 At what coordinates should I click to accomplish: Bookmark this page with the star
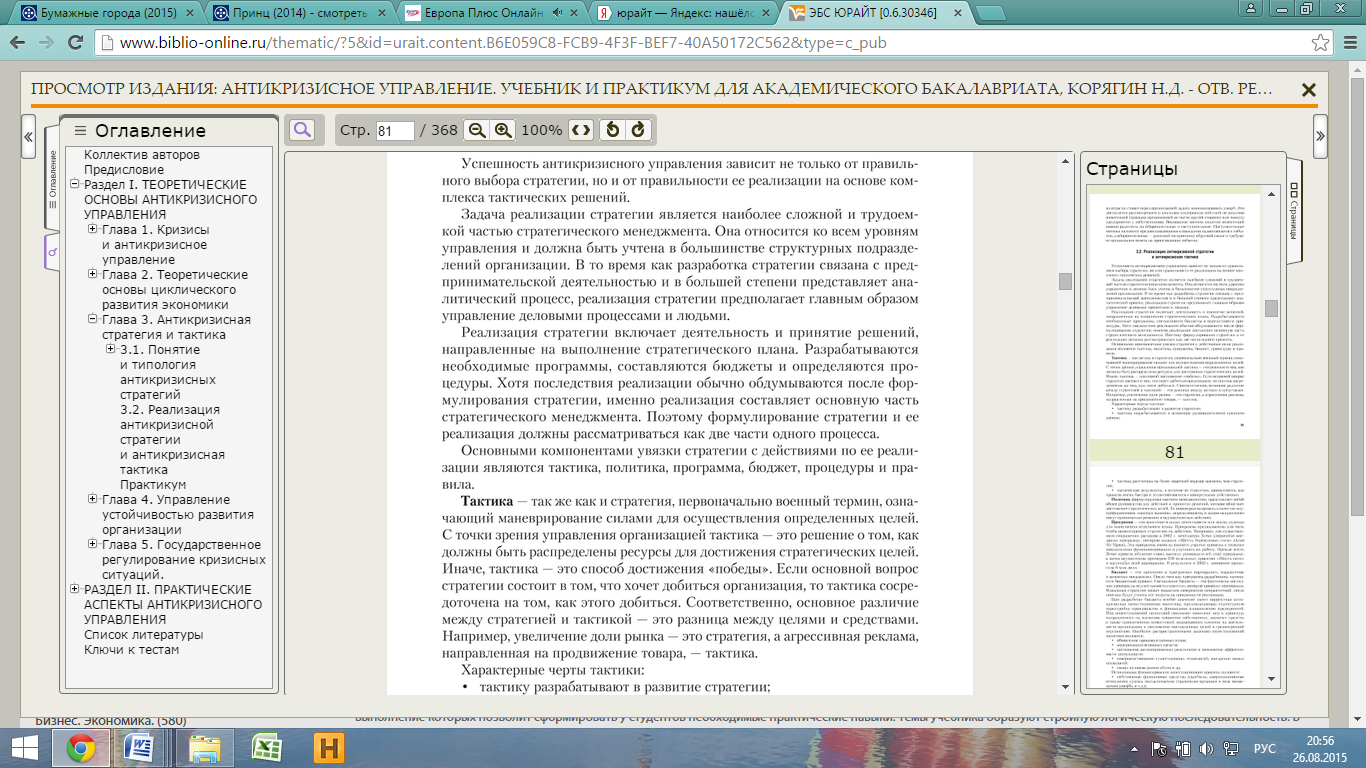click(x=1319, y=44)
